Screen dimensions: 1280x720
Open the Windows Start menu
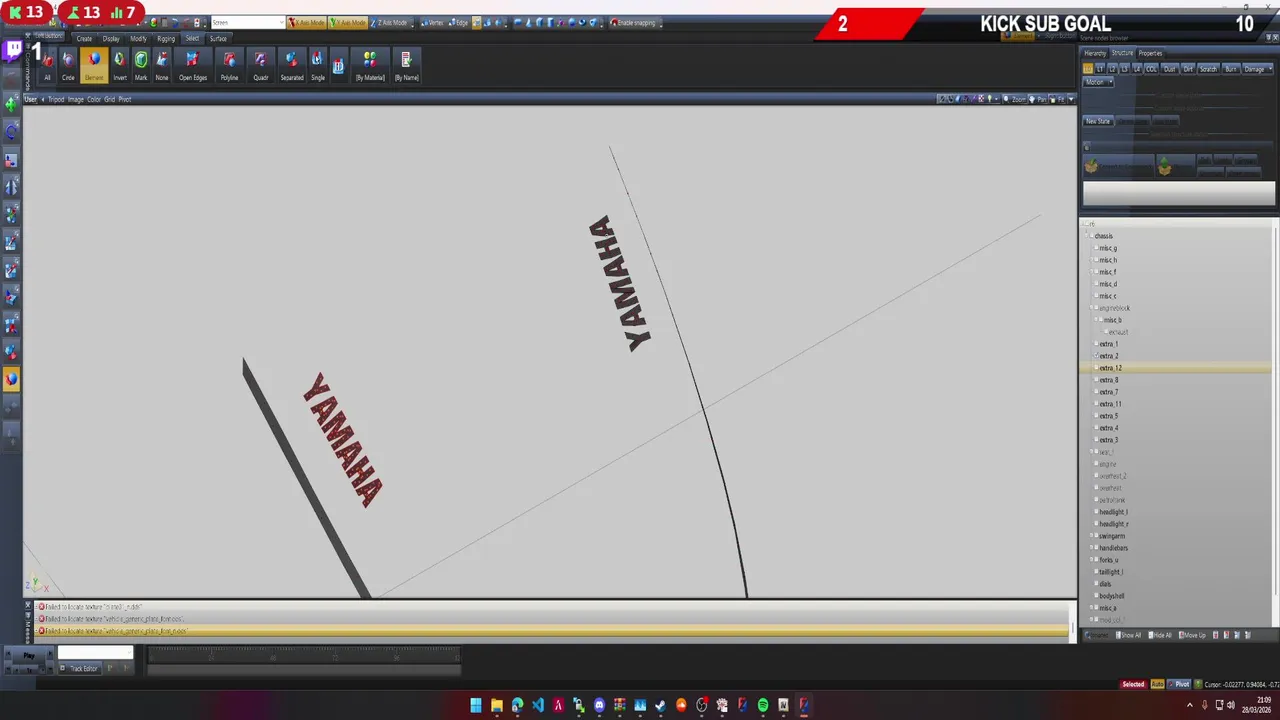476,705
